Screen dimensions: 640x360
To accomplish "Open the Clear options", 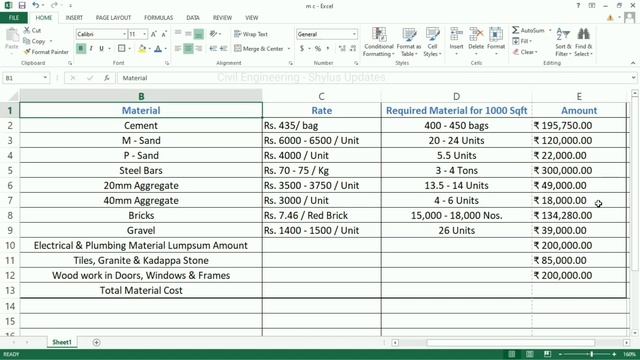I will (525, 52).
